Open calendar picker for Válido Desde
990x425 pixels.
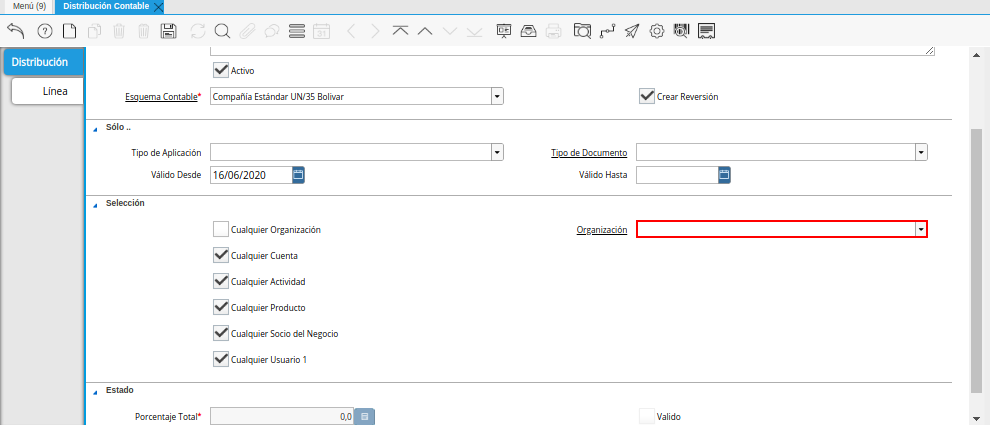(x=299, y=175)
